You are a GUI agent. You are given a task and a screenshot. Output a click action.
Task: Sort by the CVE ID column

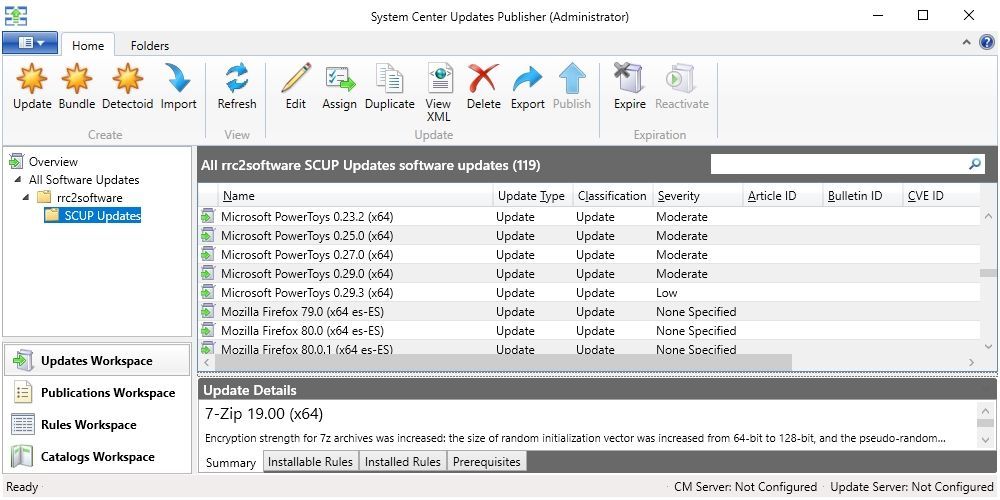tap(941, 196)
